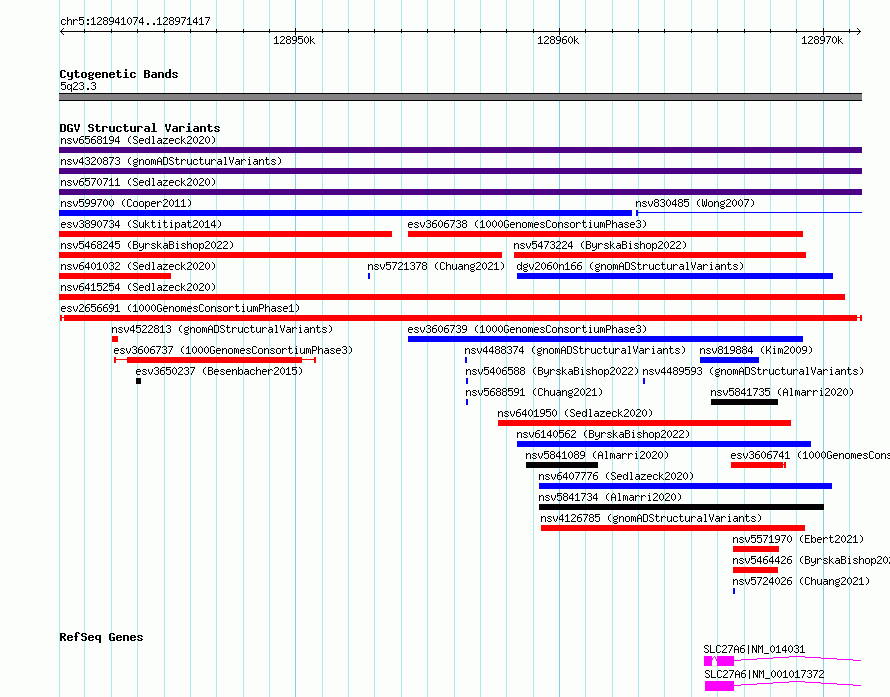The width and height of the screenshot is (890, 697).
Task: Click esv3890734 (Suktitipat2014) red bar
Action: click(x=225, y=234)
